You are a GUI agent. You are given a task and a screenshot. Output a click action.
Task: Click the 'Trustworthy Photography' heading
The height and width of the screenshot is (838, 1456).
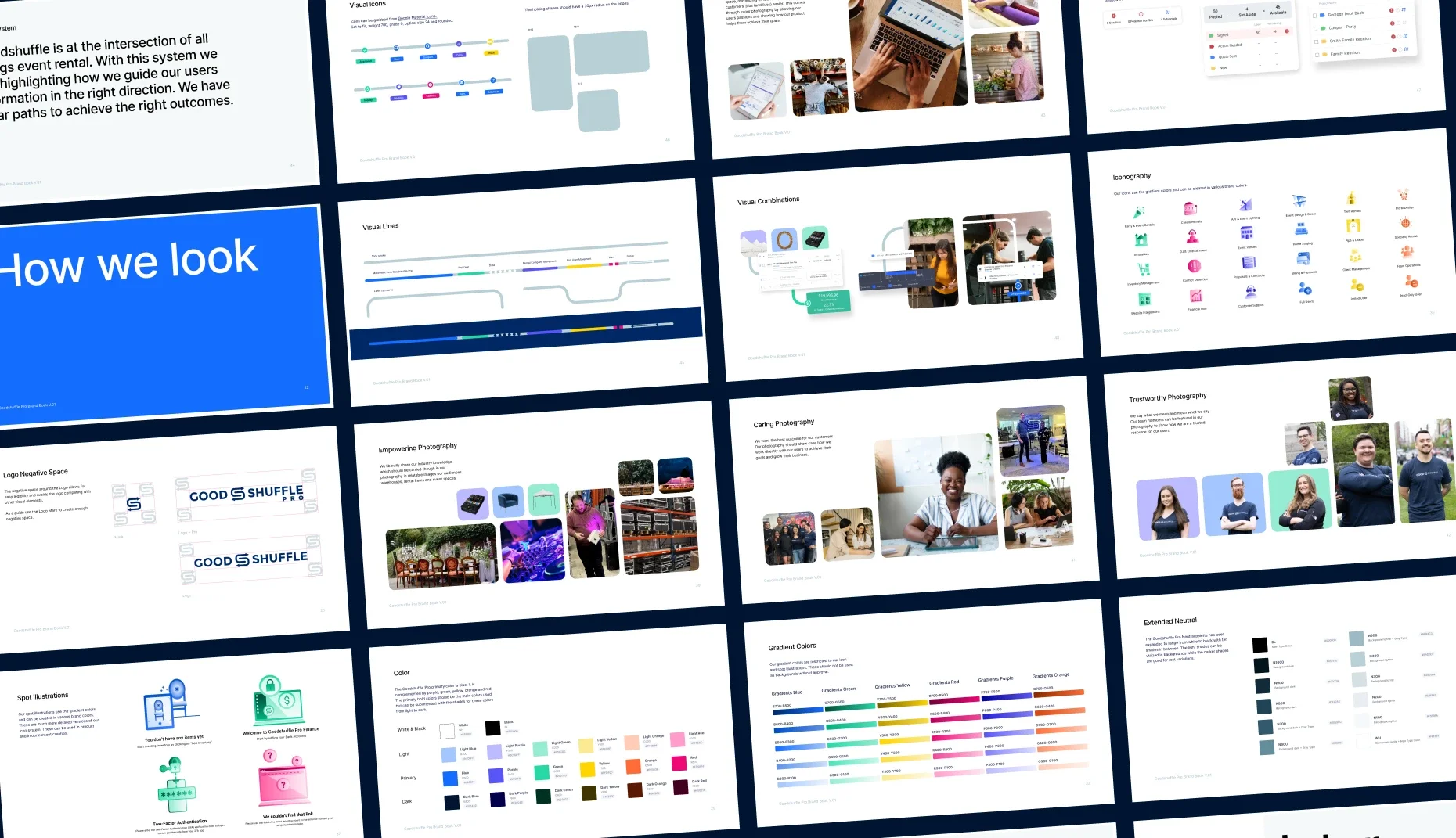pos(1168,397)
